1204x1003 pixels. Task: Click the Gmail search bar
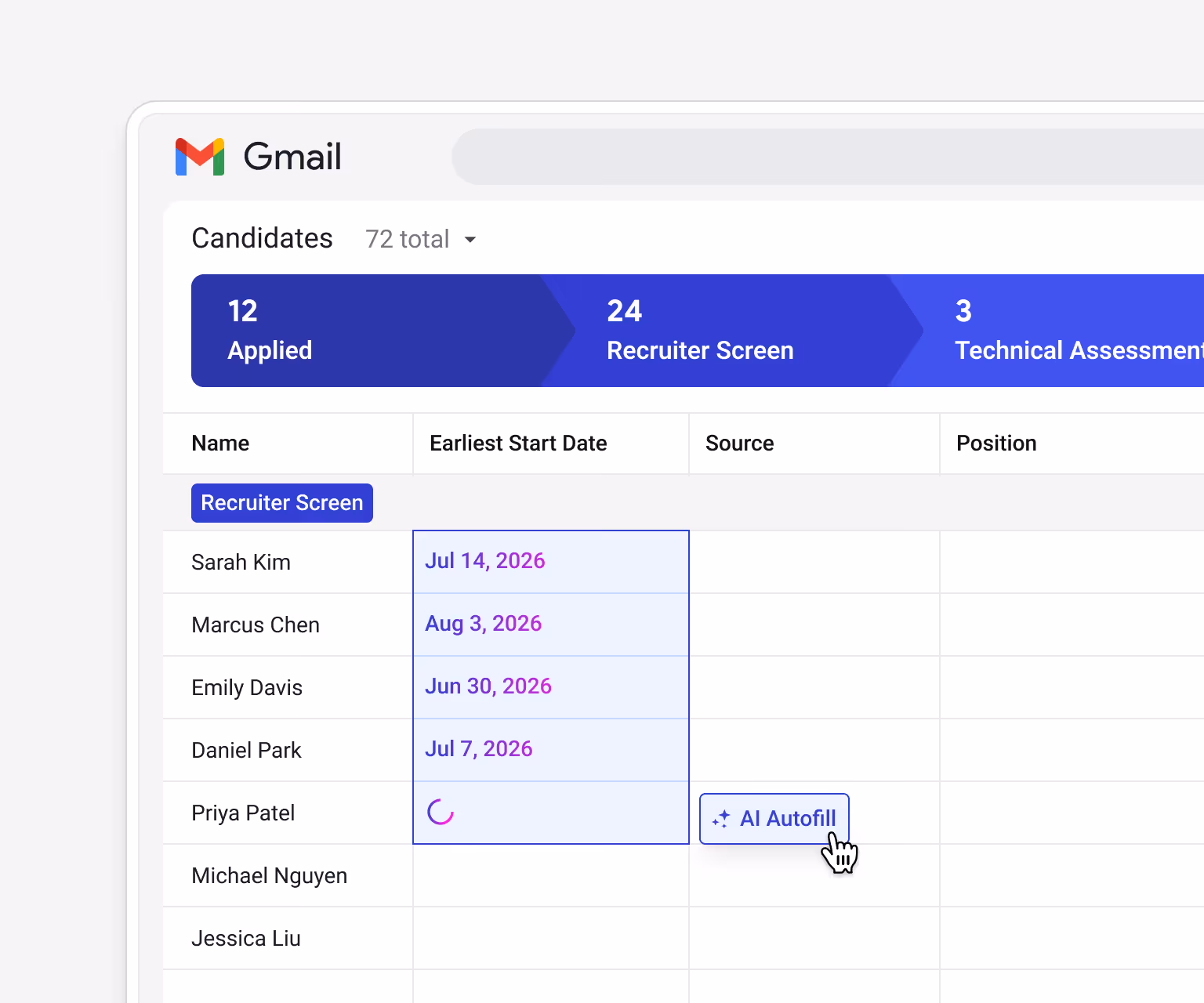pyautogui.click(x=828, y=157)
